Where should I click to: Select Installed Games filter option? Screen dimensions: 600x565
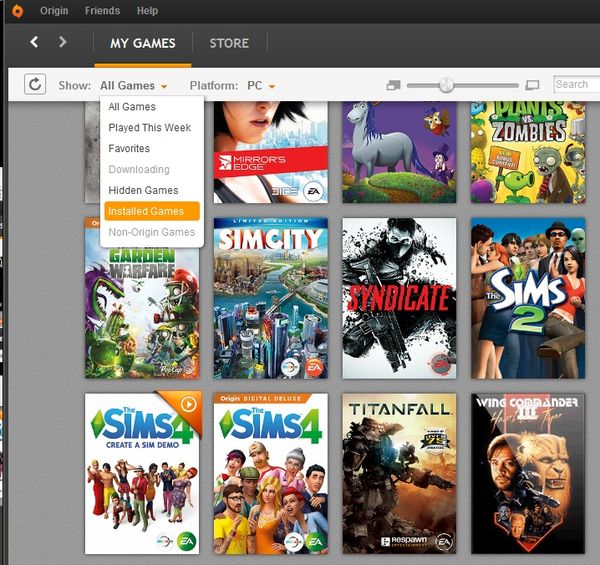tap(152, 211)
